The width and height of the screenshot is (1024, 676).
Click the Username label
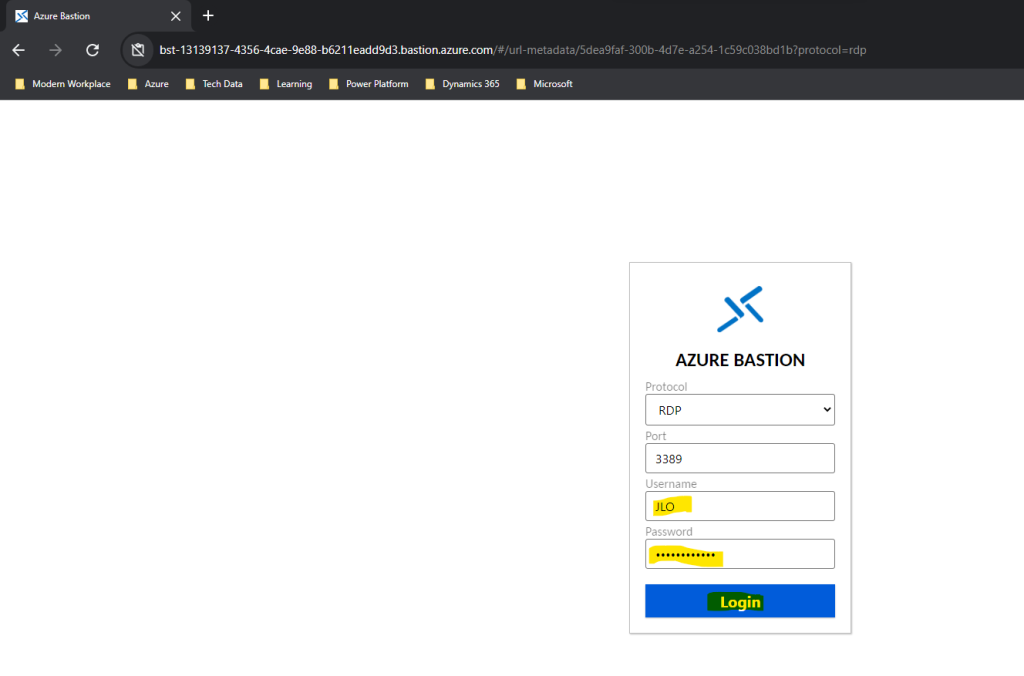[x=671, y=484]
